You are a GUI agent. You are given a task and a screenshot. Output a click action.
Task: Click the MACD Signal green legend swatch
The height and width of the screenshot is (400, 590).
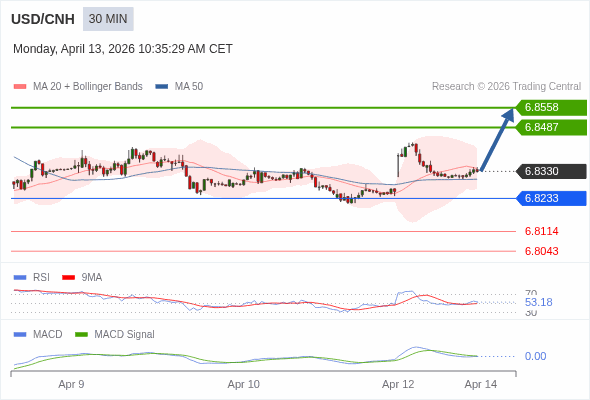[81, 334]
